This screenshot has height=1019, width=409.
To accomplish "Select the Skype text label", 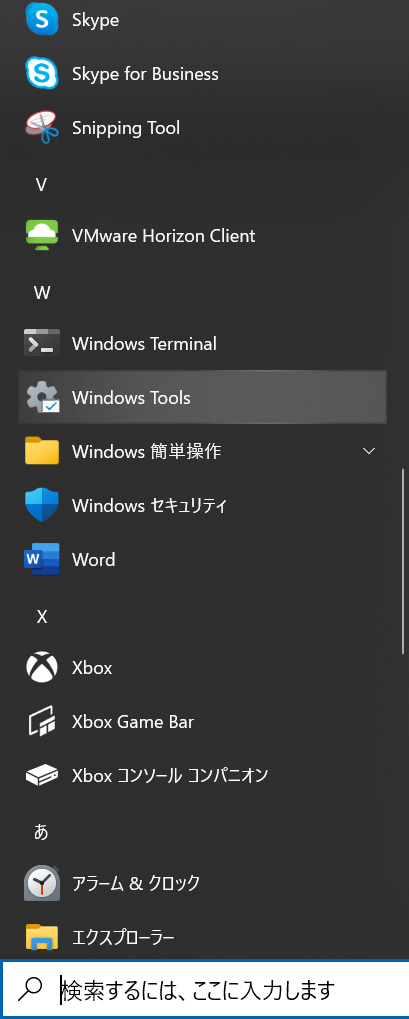I will click(x=96, y=20).
